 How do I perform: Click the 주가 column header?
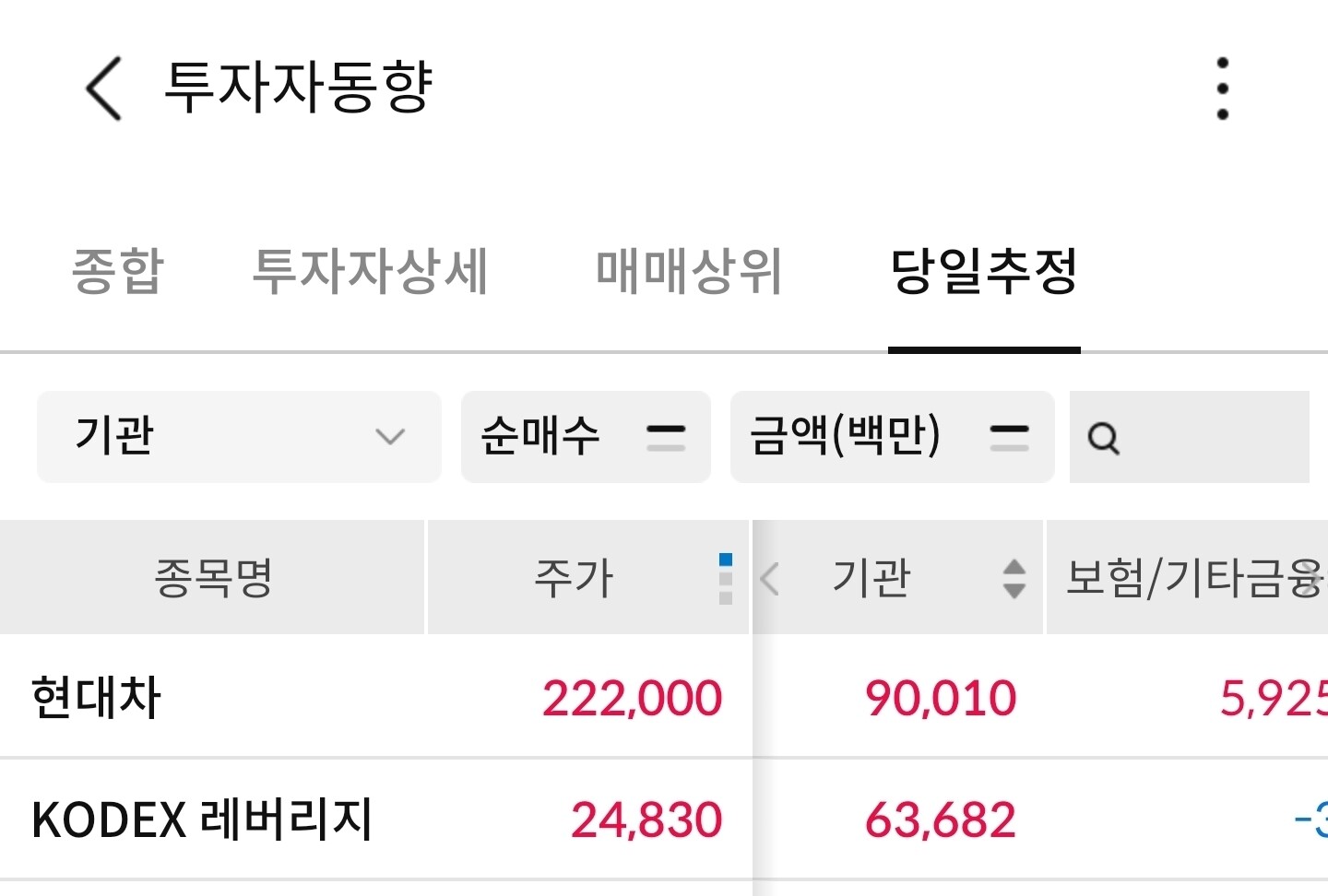(574, 578)
